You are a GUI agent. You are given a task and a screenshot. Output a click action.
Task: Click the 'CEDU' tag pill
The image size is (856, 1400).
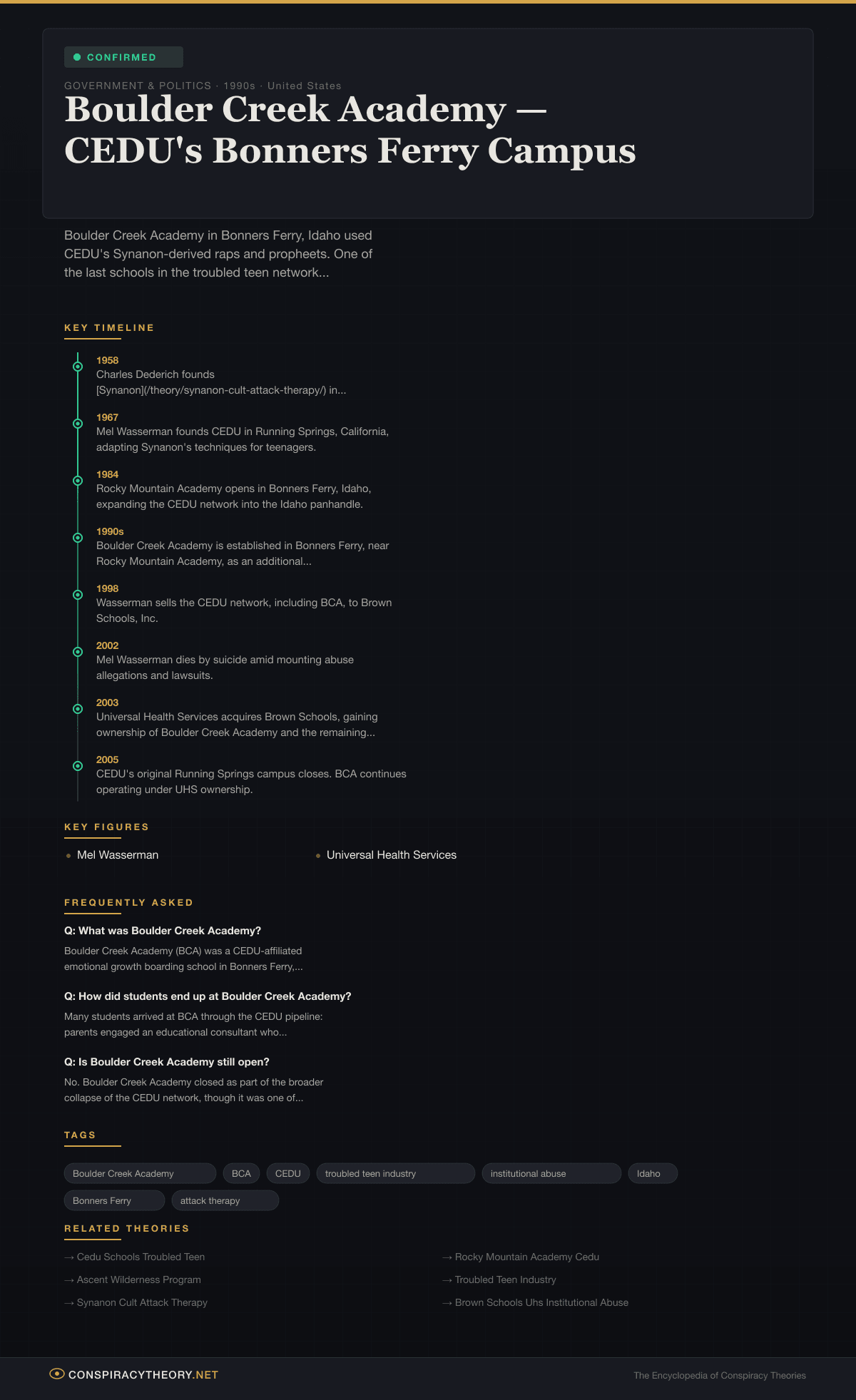pos(288,1173)
